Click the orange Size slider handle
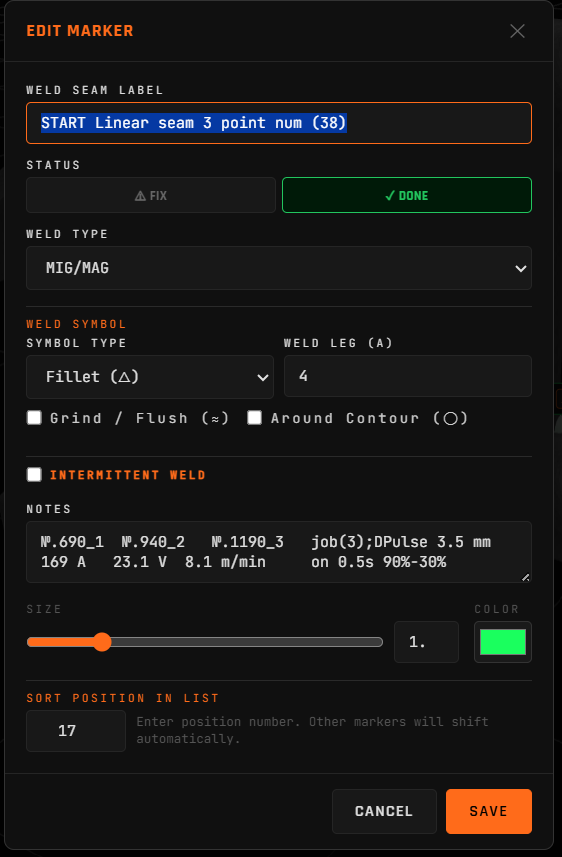 click(x=102, y=642)
